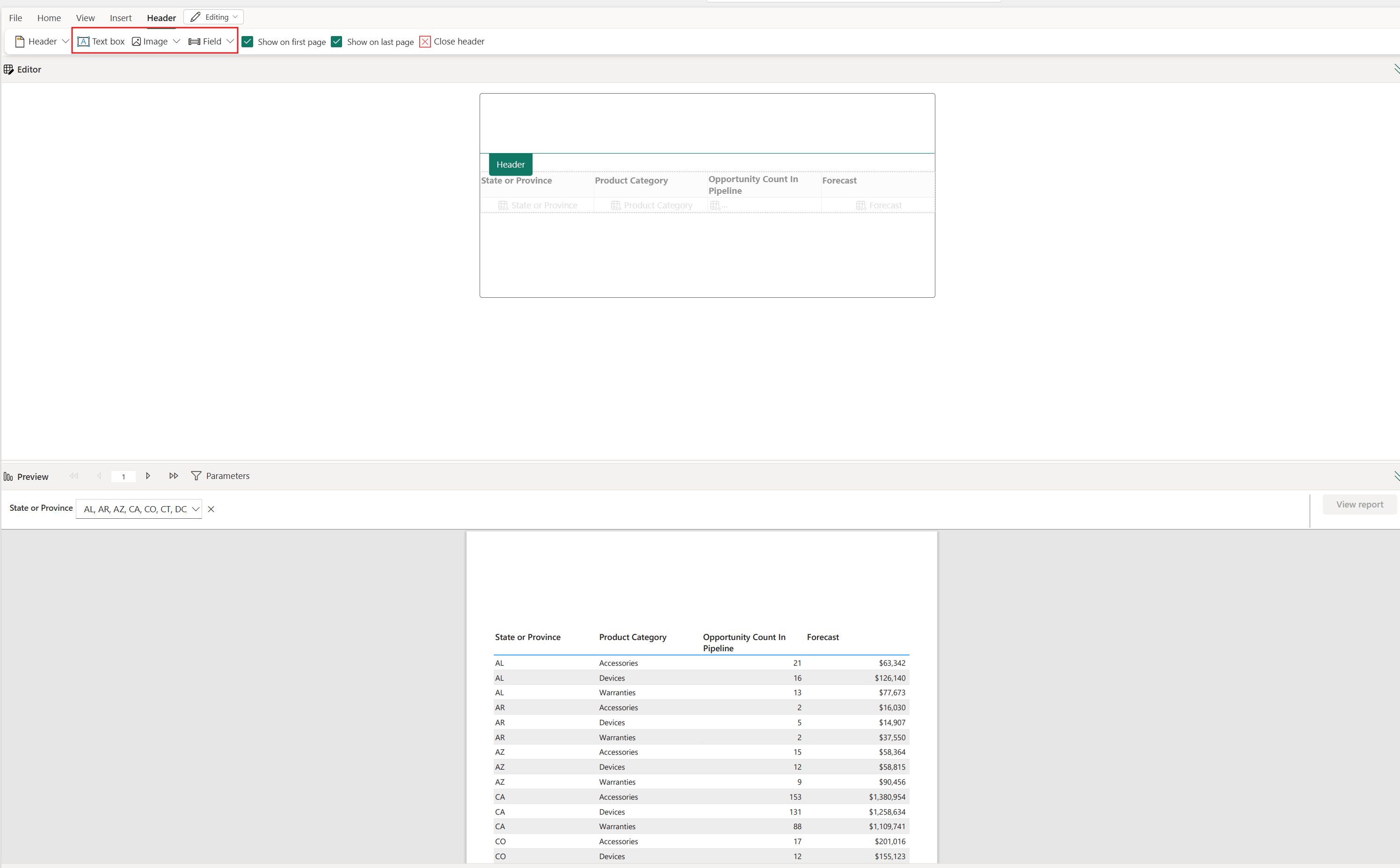Image resolution: width=1400 pixels, height=868 pixels.
Task: Toggle Show on first page checkbox
Action: pos(248,41)
